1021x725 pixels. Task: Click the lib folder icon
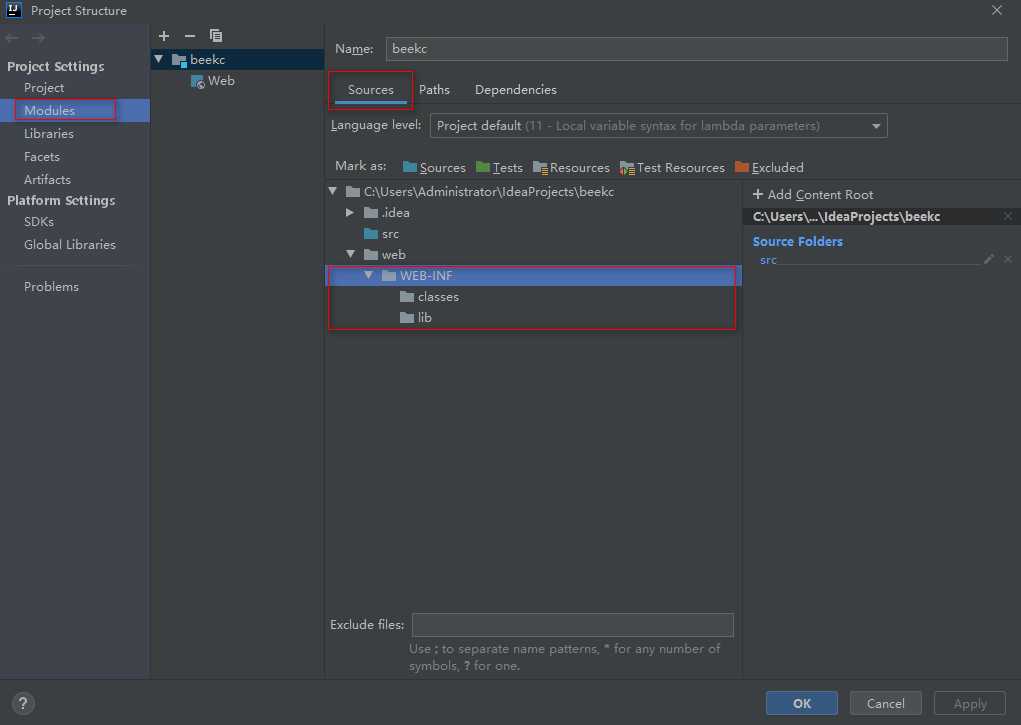coord(407,317)
